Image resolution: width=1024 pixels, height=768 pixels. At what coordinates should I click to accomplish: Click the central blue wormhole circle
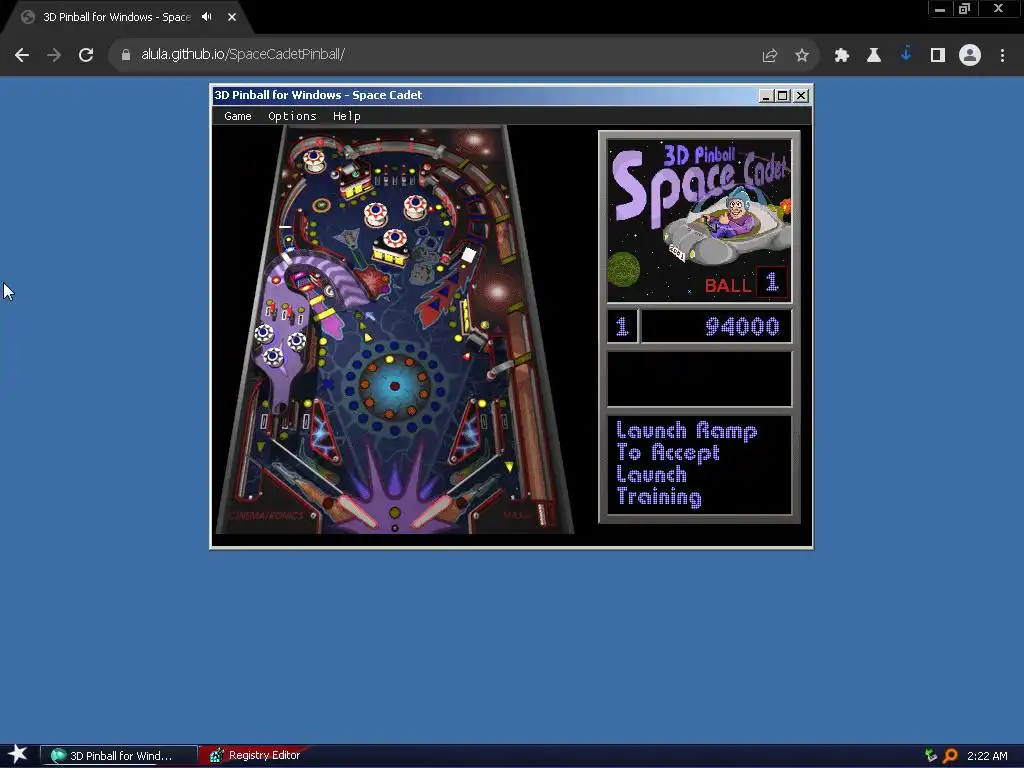394,386
